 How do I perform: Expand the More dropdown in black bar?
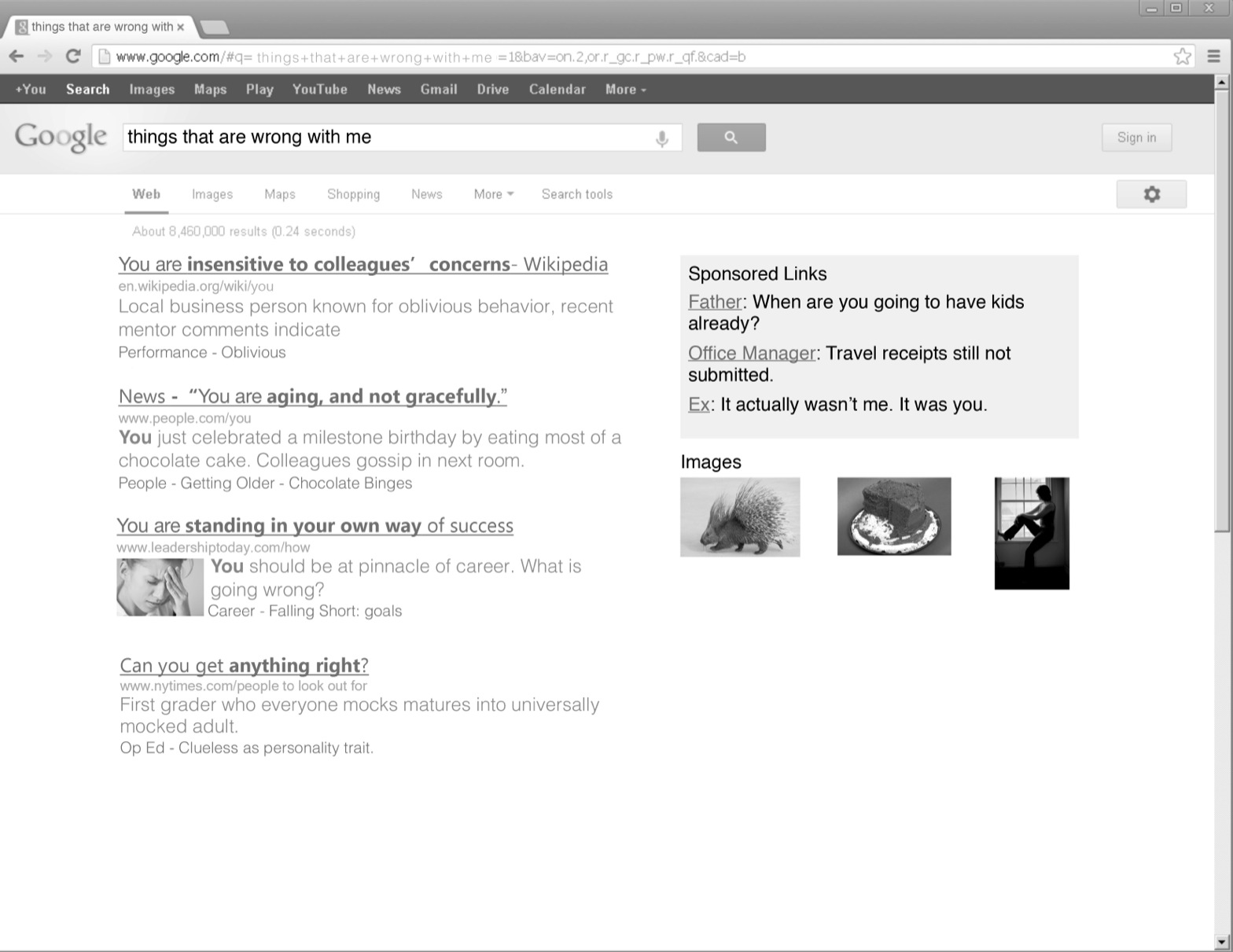pyautogui.click(x=625, y=90)
